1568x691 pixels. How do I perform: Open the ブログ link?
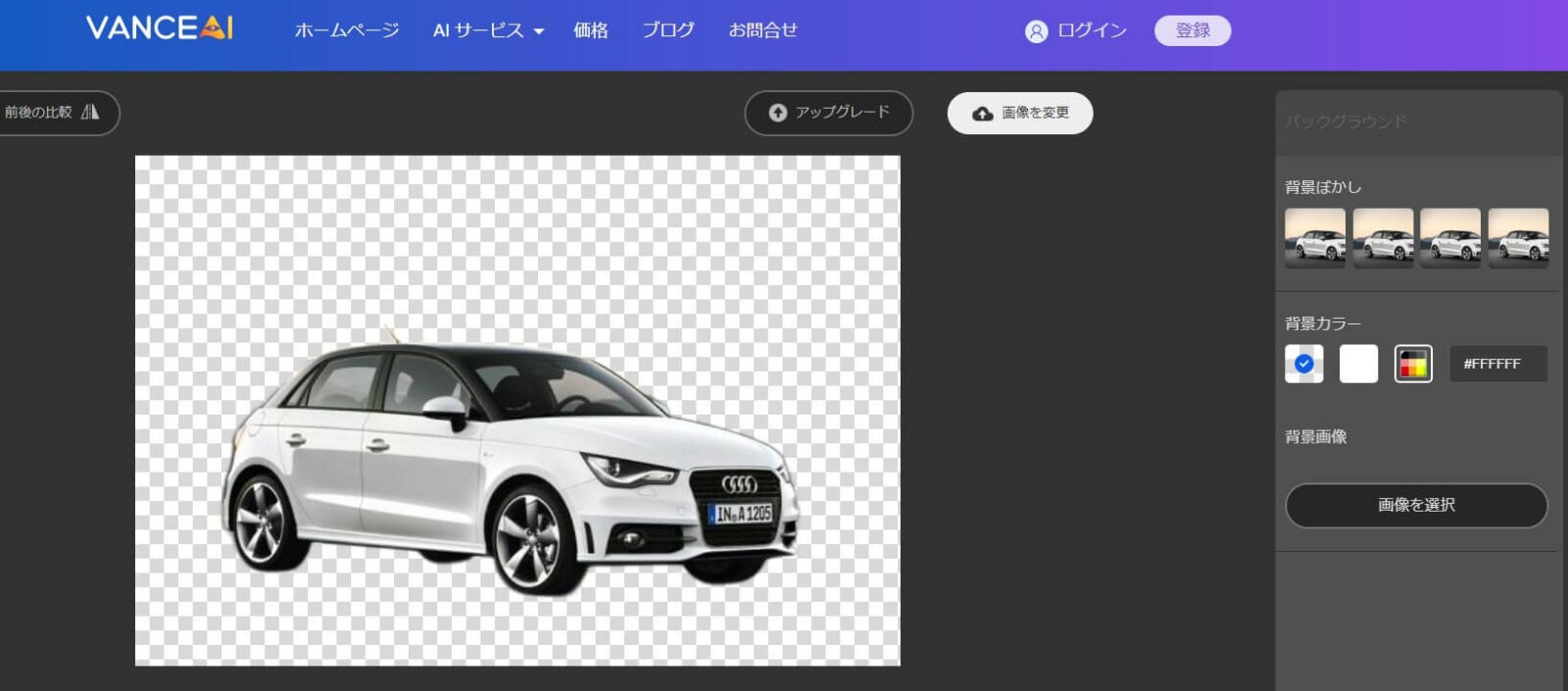(668, 30)
